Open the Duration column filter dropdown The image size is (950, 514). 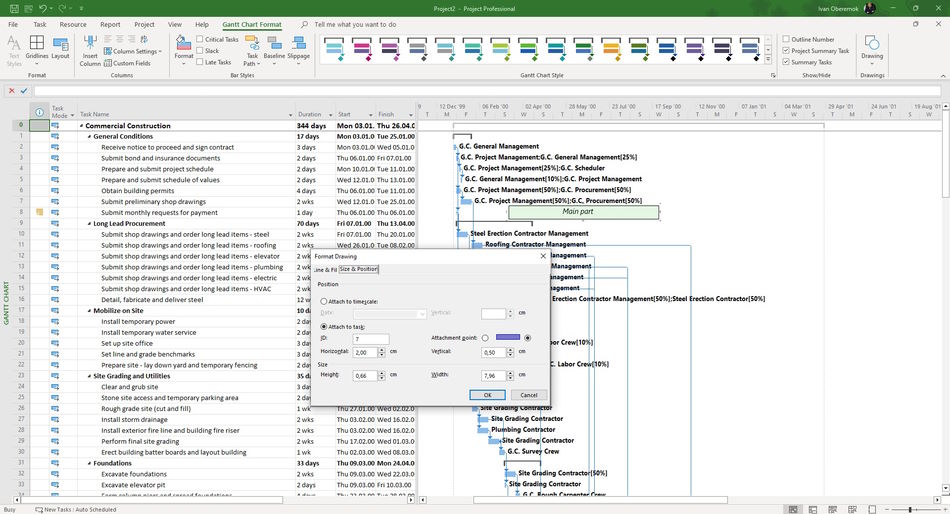331,115
